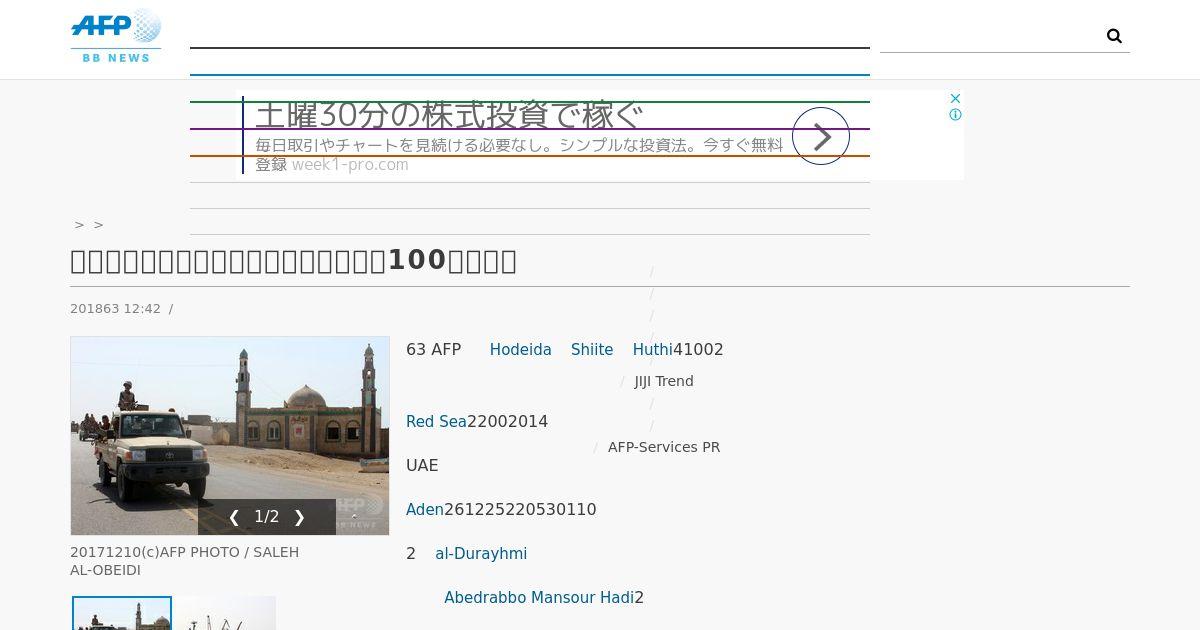Follow the Red Sea link
The height and width of the screenshot is (630, 1200).
pyautogui.click(x=436, y=422)
